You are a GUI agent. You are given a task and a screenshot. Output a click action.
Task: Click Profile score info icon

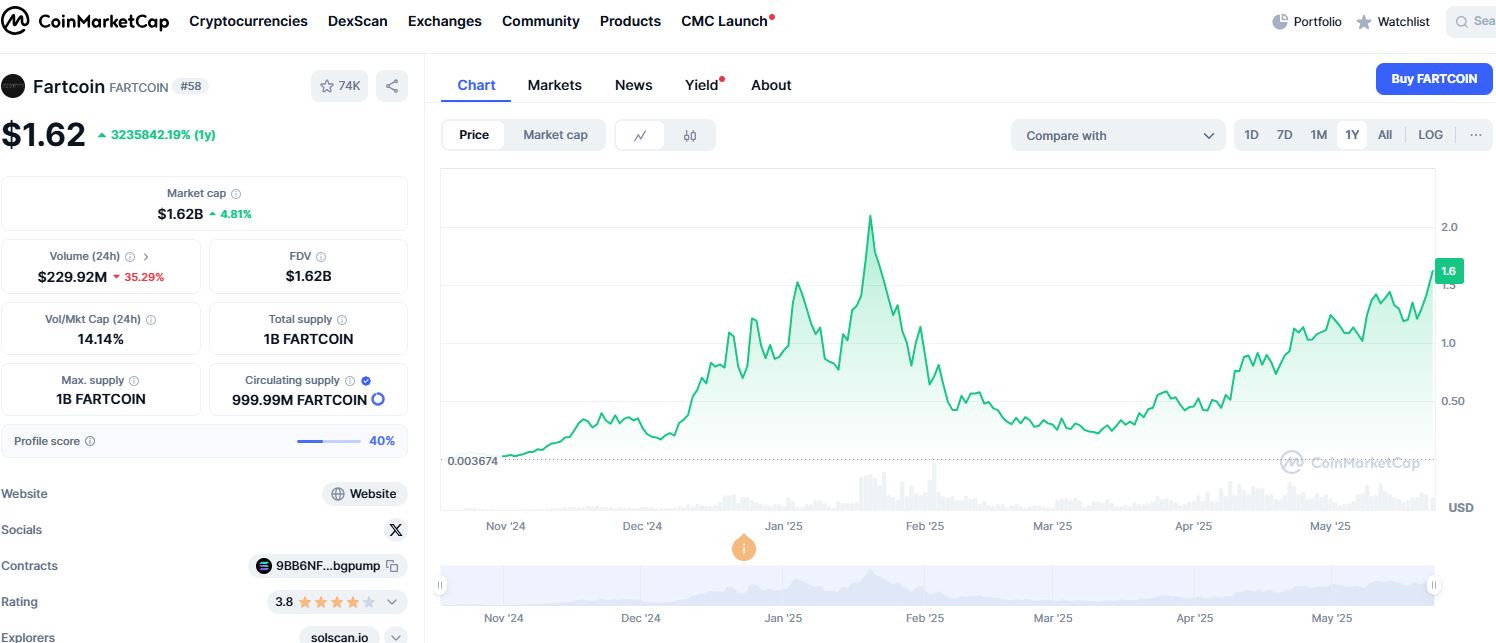(90, 441)
